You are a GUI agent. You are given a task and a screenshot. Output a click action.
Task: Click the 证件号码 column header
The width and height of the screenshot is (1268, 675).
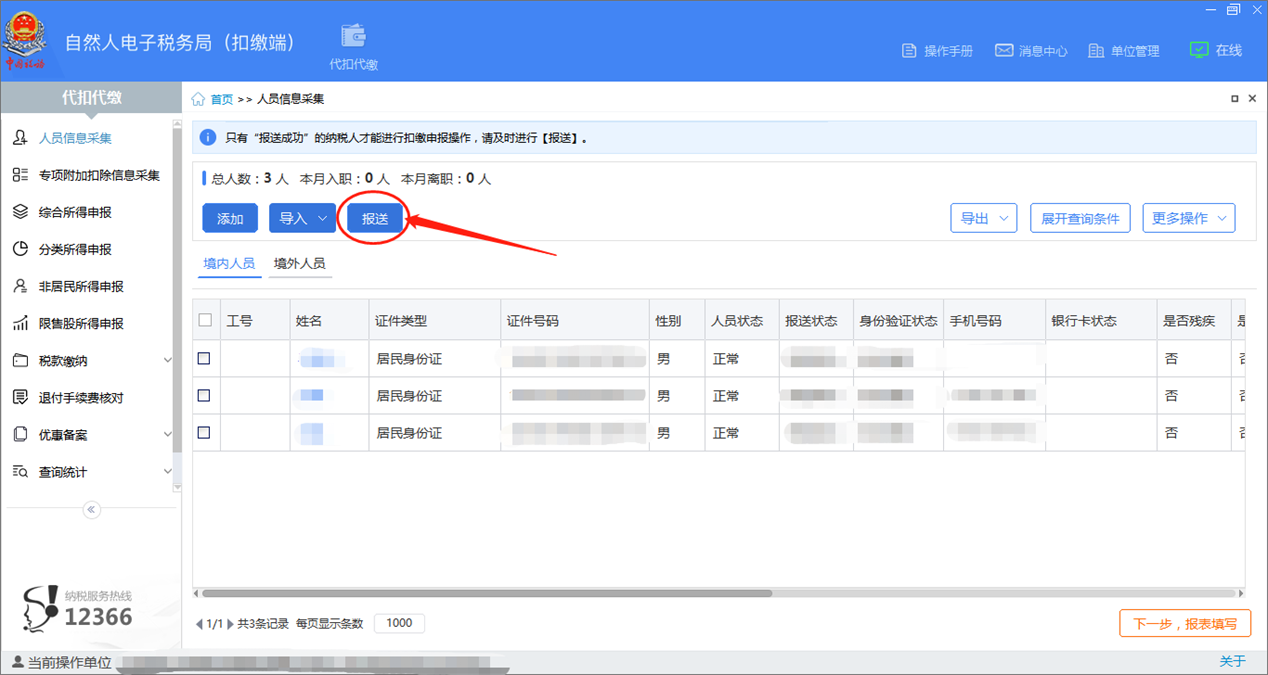574,321
